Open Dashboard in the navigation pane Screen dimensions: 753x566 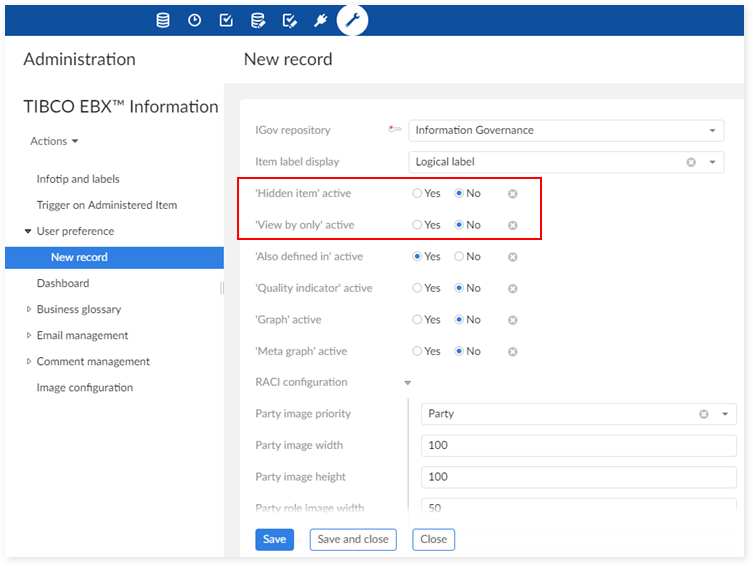tap(63, 284)
